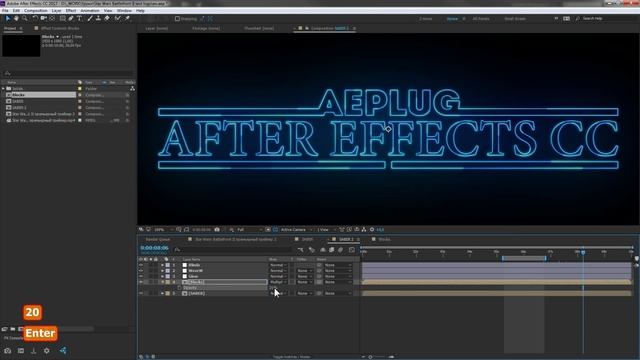This screenshot has height=360, width=640.
Task: Open parent dropdown for layer 5 SABER
Action: [x=338, y=293]
